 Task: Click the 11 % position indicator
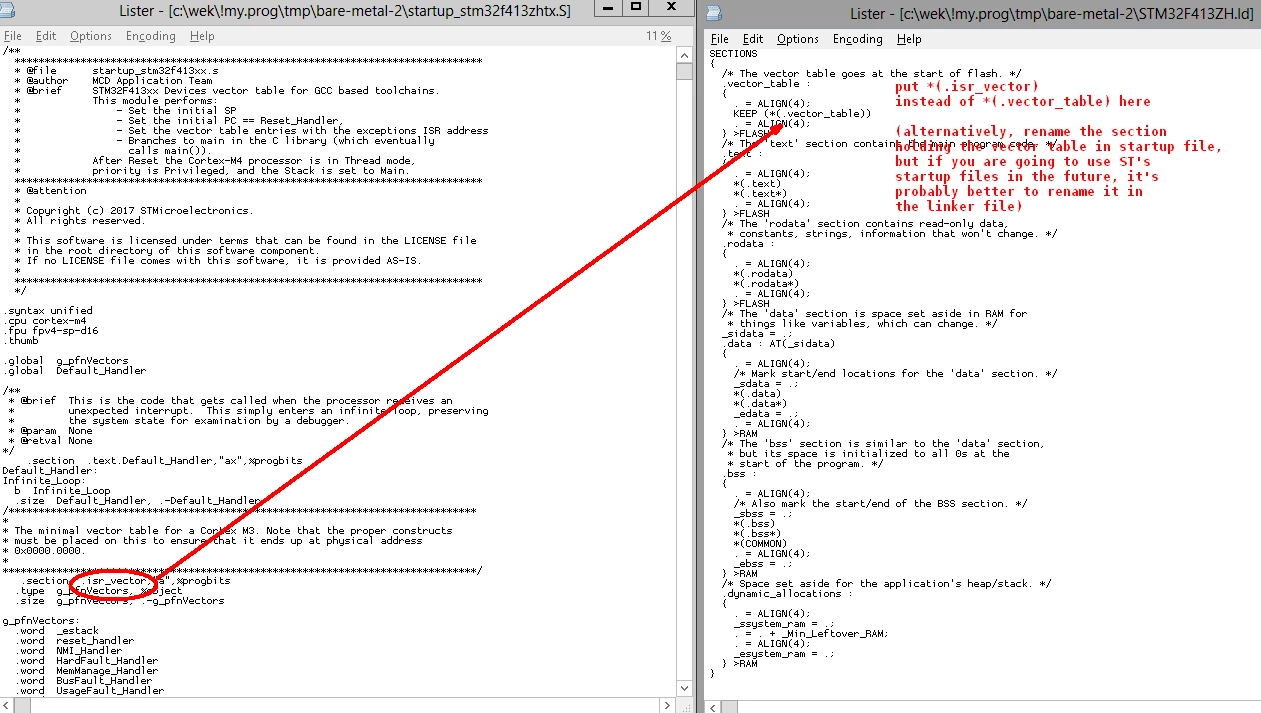pyautogui.click(x=658, y=36)
